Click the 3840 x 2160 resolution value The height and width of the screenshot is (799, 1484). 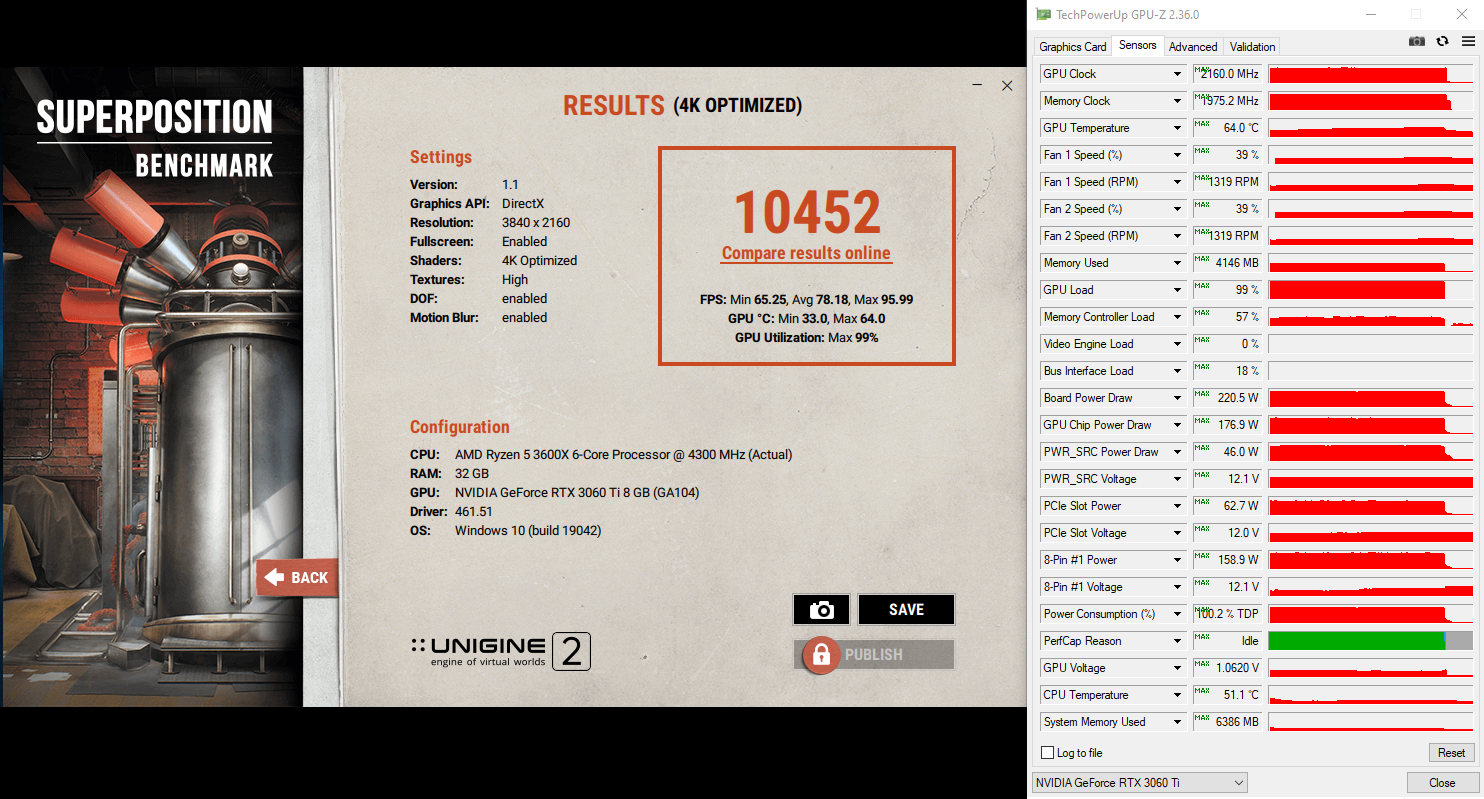(x=536, y=223)
